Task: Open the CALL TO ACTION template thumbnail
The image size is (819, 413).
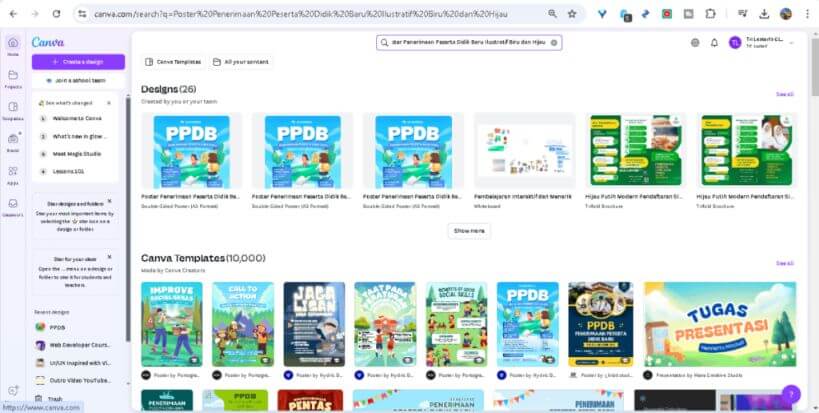Action: point(243,324)
